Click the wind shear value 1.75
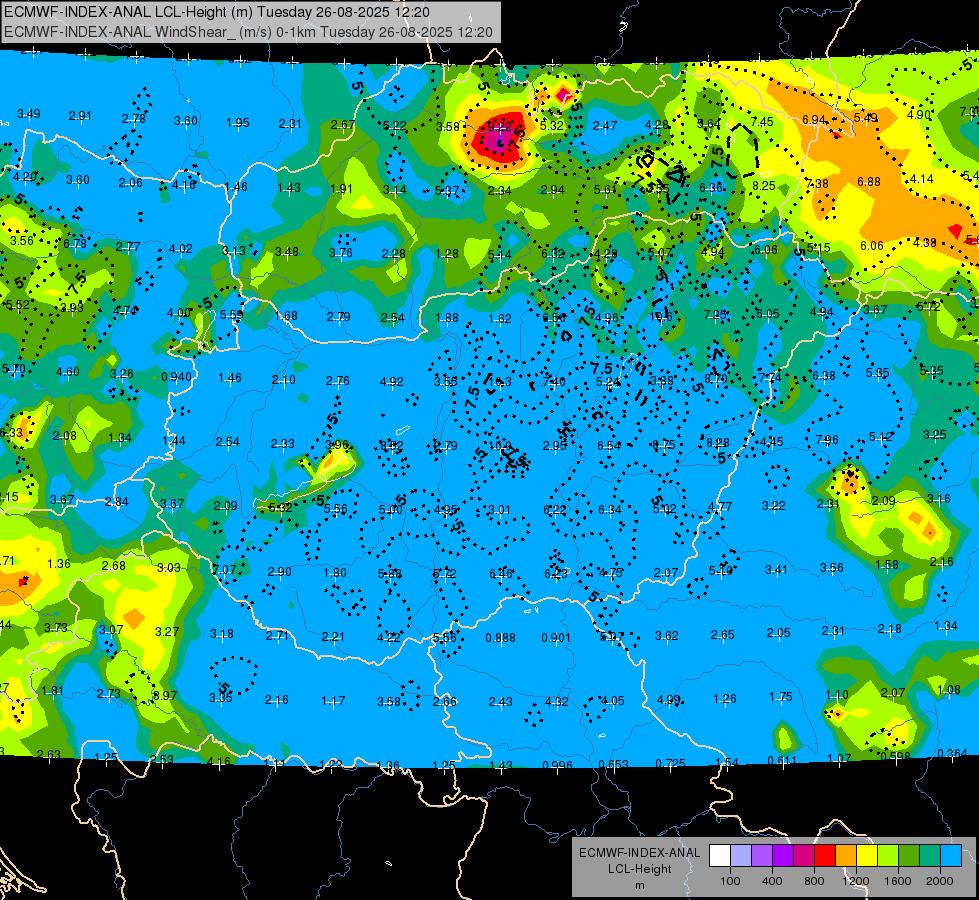The image size is (979, 900). (x=781, y=696)
